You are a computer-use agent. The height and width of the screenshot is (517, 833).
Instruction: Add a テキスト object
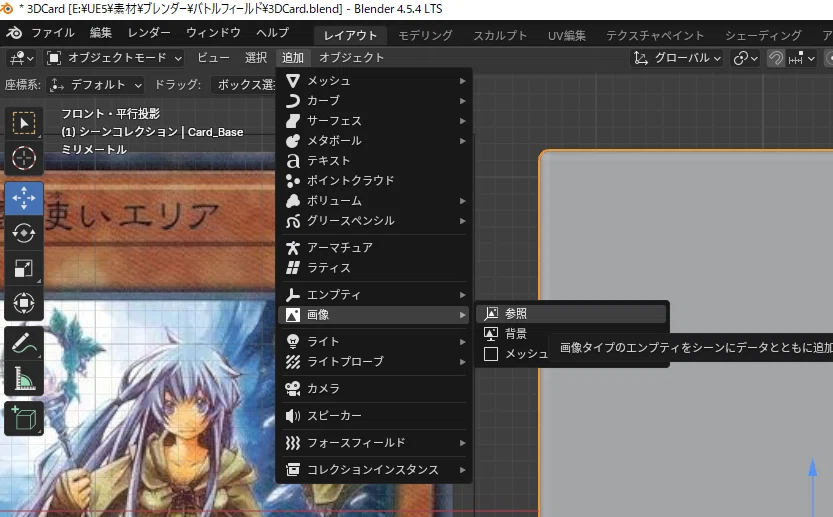(x=374, y=161)
